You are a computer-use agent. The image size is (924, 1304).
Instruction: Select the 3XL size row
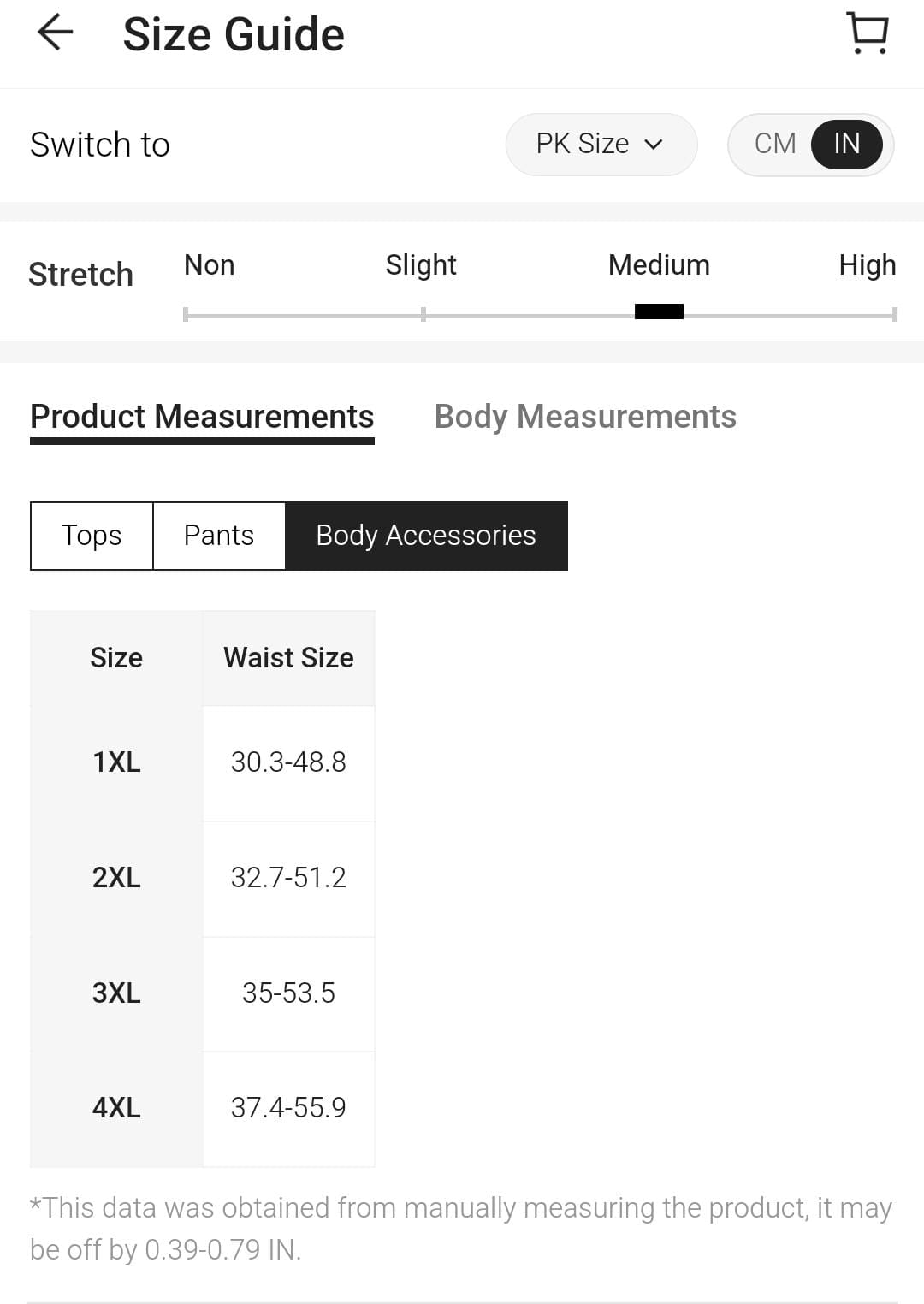202,993
